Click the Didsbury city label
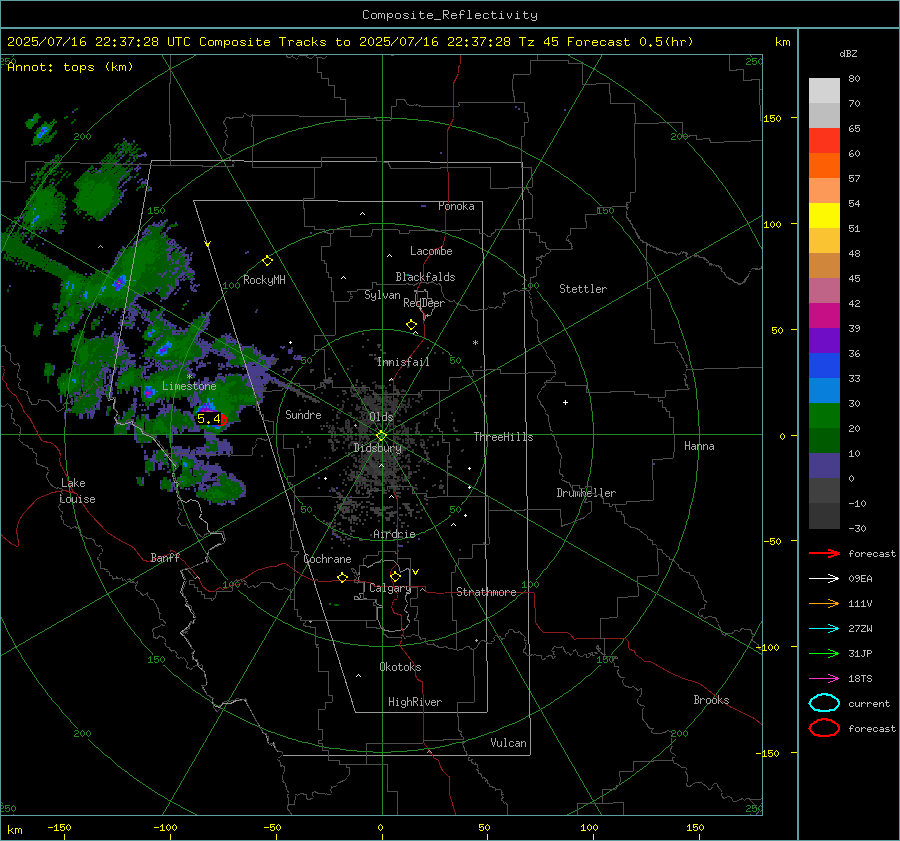The width and height of the screenshot is (900, 841). click(x=377, y=448)
